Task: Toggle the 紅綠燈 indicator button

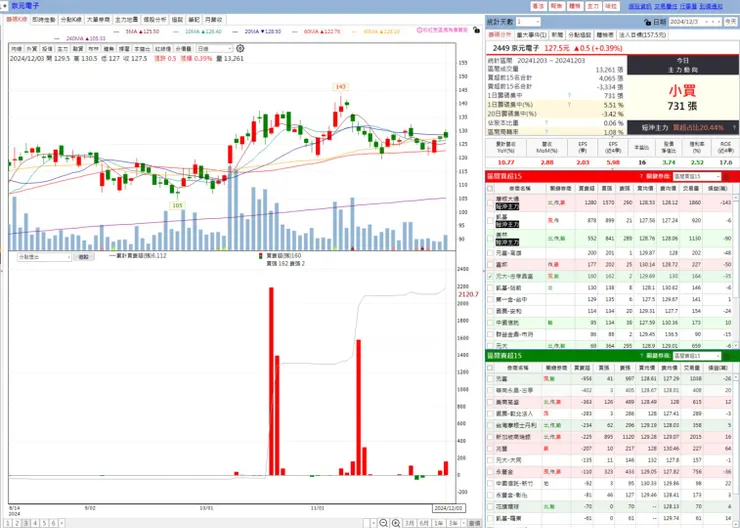Action: pos(162,49)
